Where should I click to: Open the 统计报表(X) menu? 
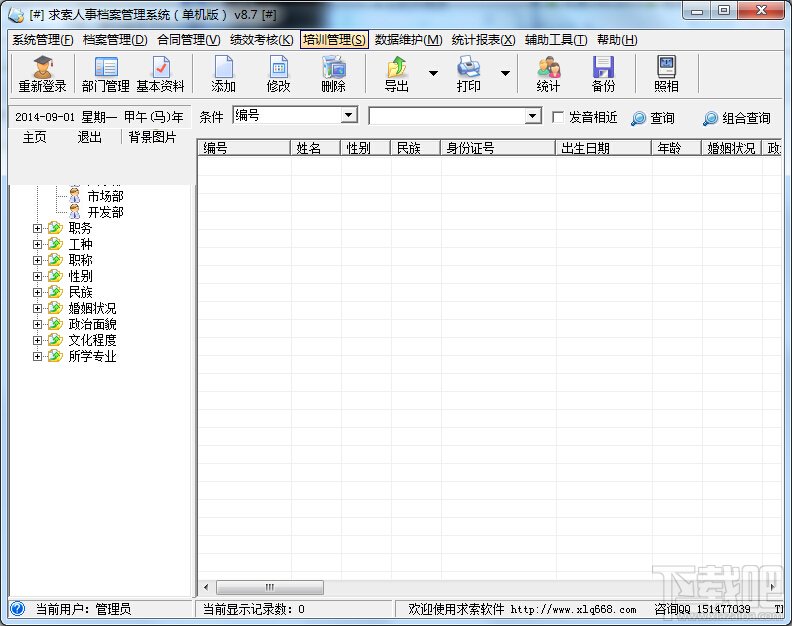483,40
